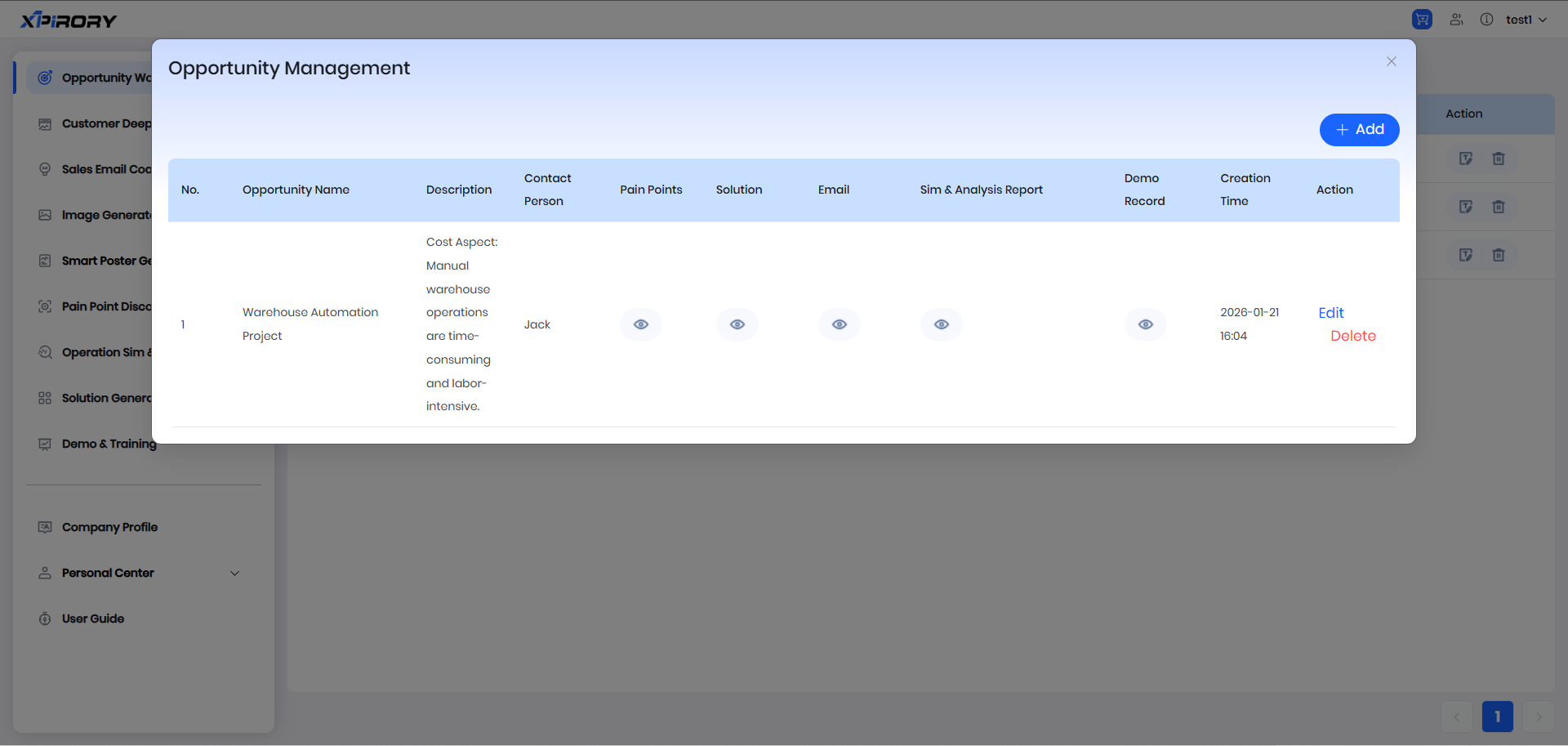Image resolution: width=1568 pixels, height=746 pixels.
Task: View Pain Points for Warehouse Automation Project
Action: coord(641,324)
